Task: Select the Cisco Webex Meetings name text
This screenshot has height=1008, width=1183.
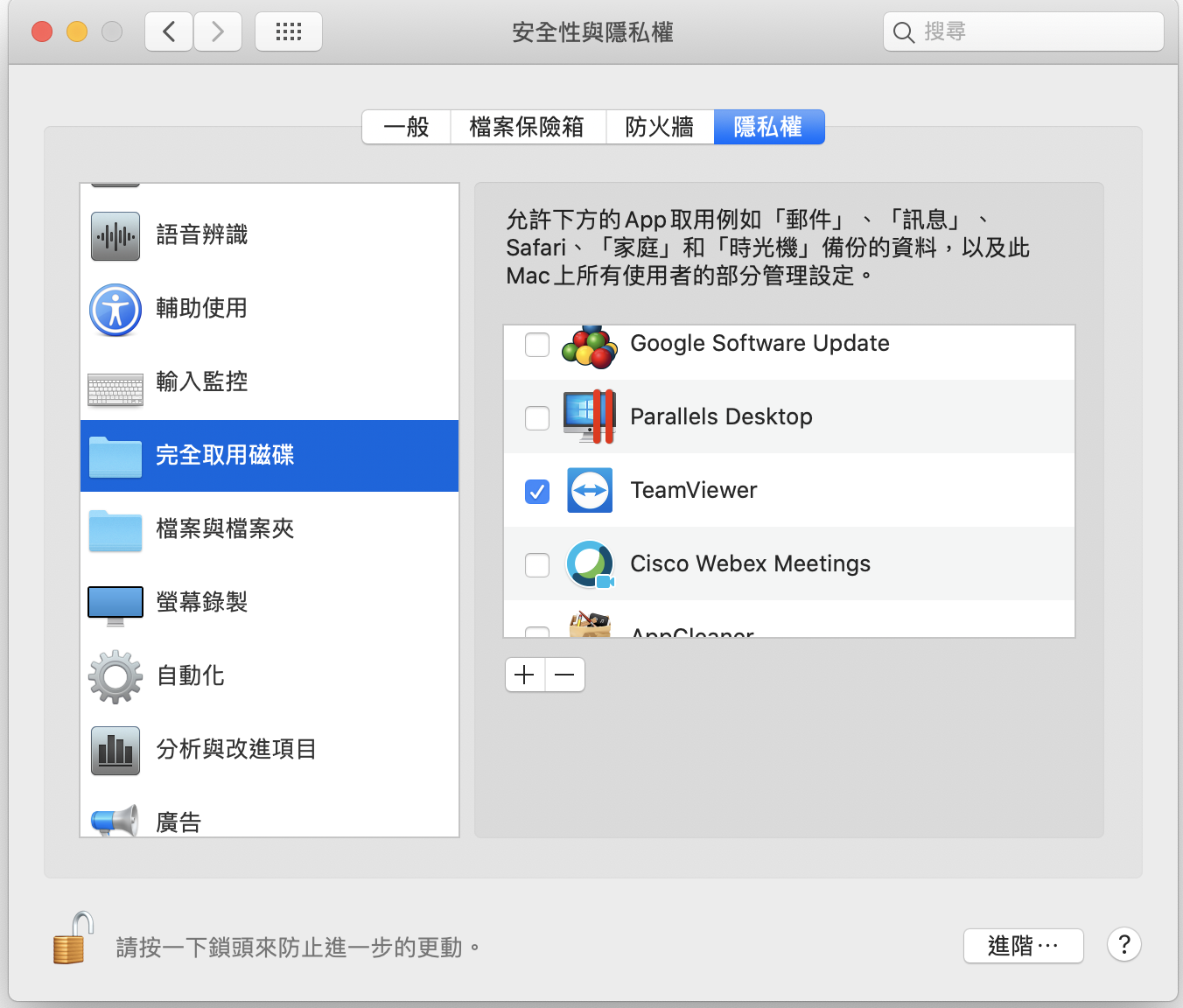Action: [x=750, y=563]
